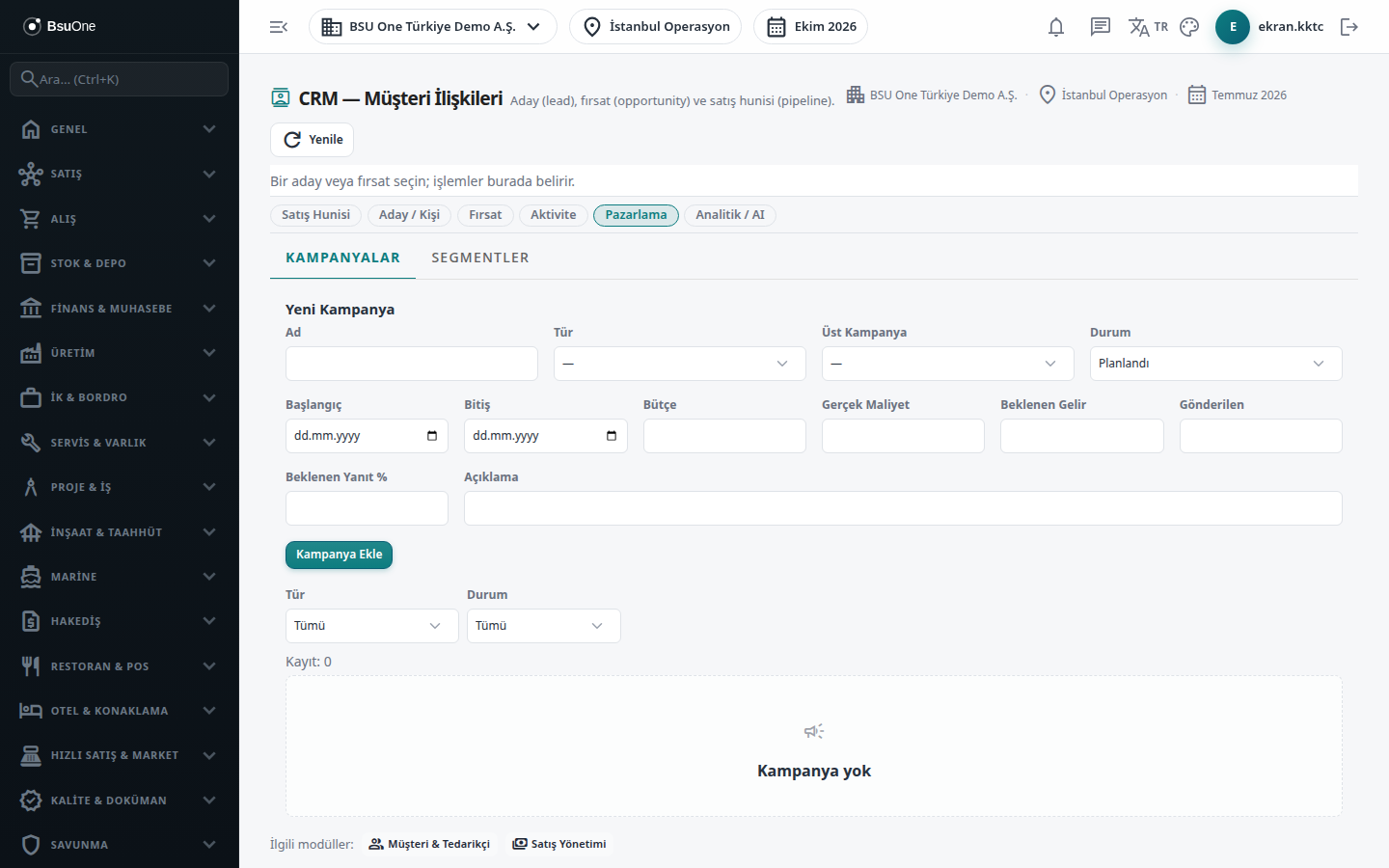Open the Satış Yönetimi related module link
Viewport: 1389px width, 868px height.
click(x=559, y=844)
